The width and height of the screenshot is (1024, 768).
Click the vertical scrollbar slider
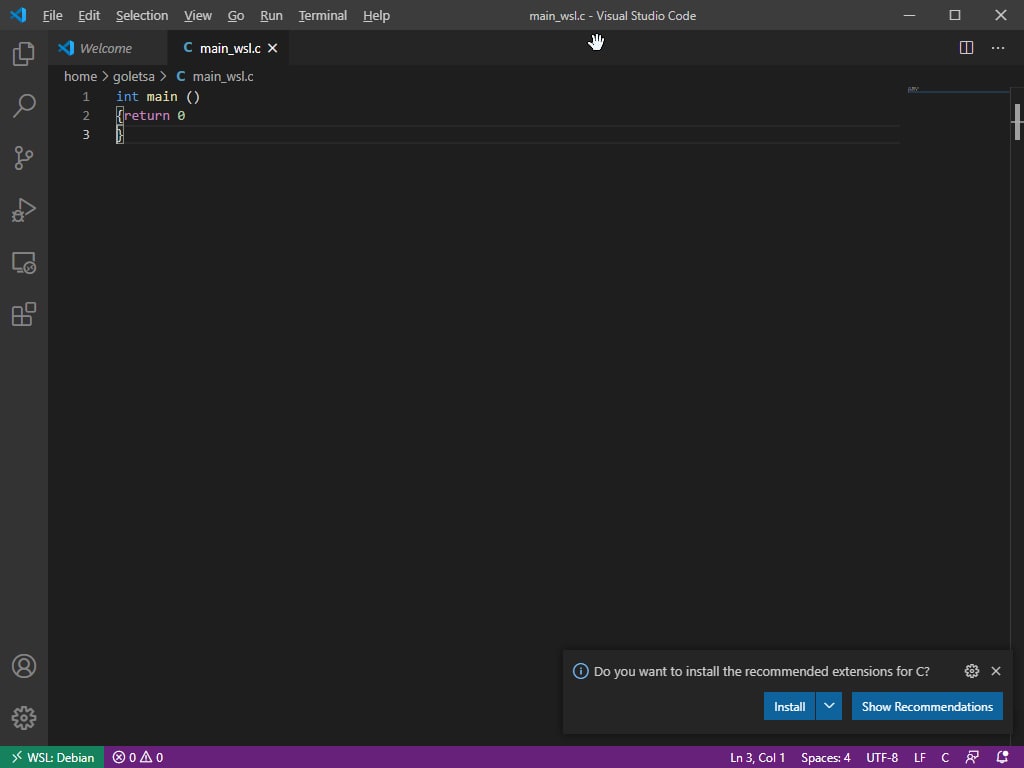point(1017,122)
